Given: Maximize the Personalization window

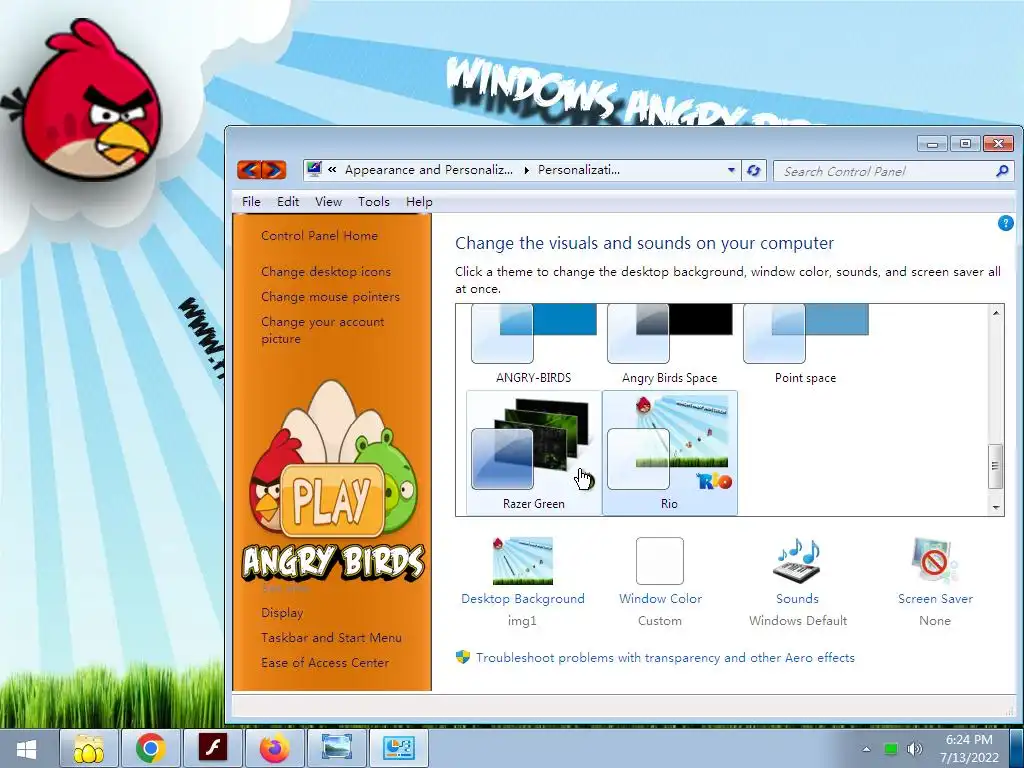Looking at the screenshot, I should click(x=965, y=143).
